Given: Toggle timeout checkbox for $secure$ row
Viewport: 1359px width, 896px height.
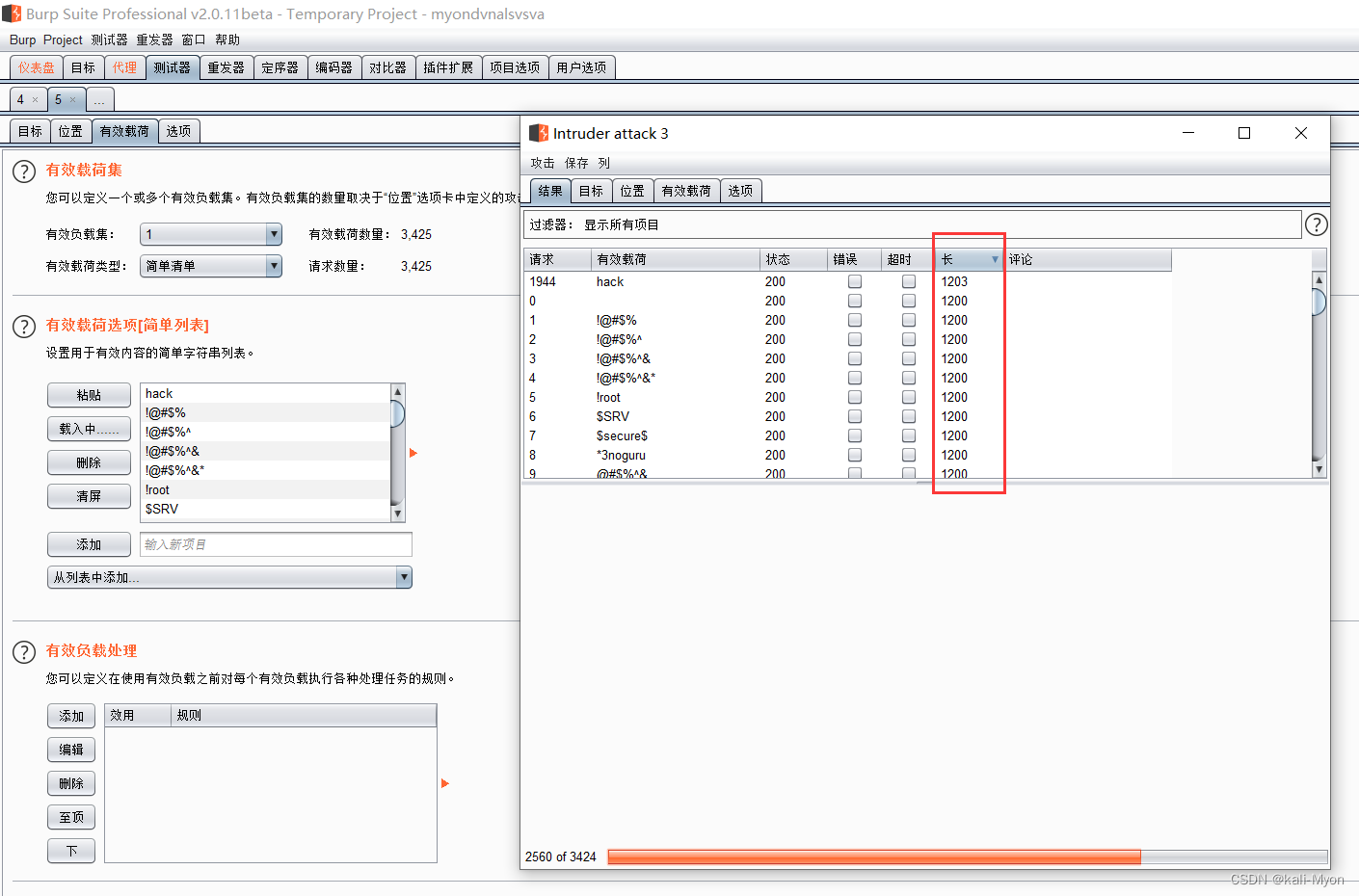Looking at the screenshot, I should pyautogui.click(x=909, y=435).
